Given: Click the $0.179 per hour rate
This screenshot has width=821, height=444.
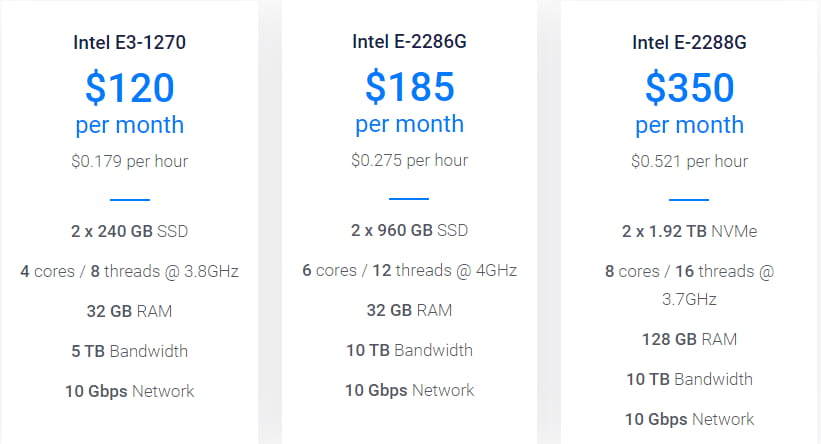Looking at the screenshot, I should (129, 160).
